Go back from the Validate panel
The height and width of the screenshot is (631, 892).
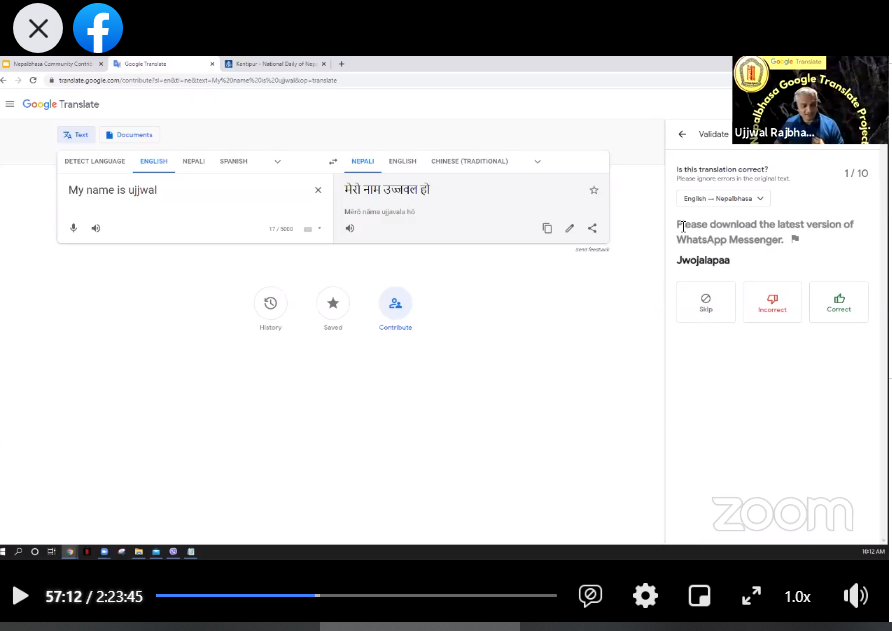coord(682,134)
